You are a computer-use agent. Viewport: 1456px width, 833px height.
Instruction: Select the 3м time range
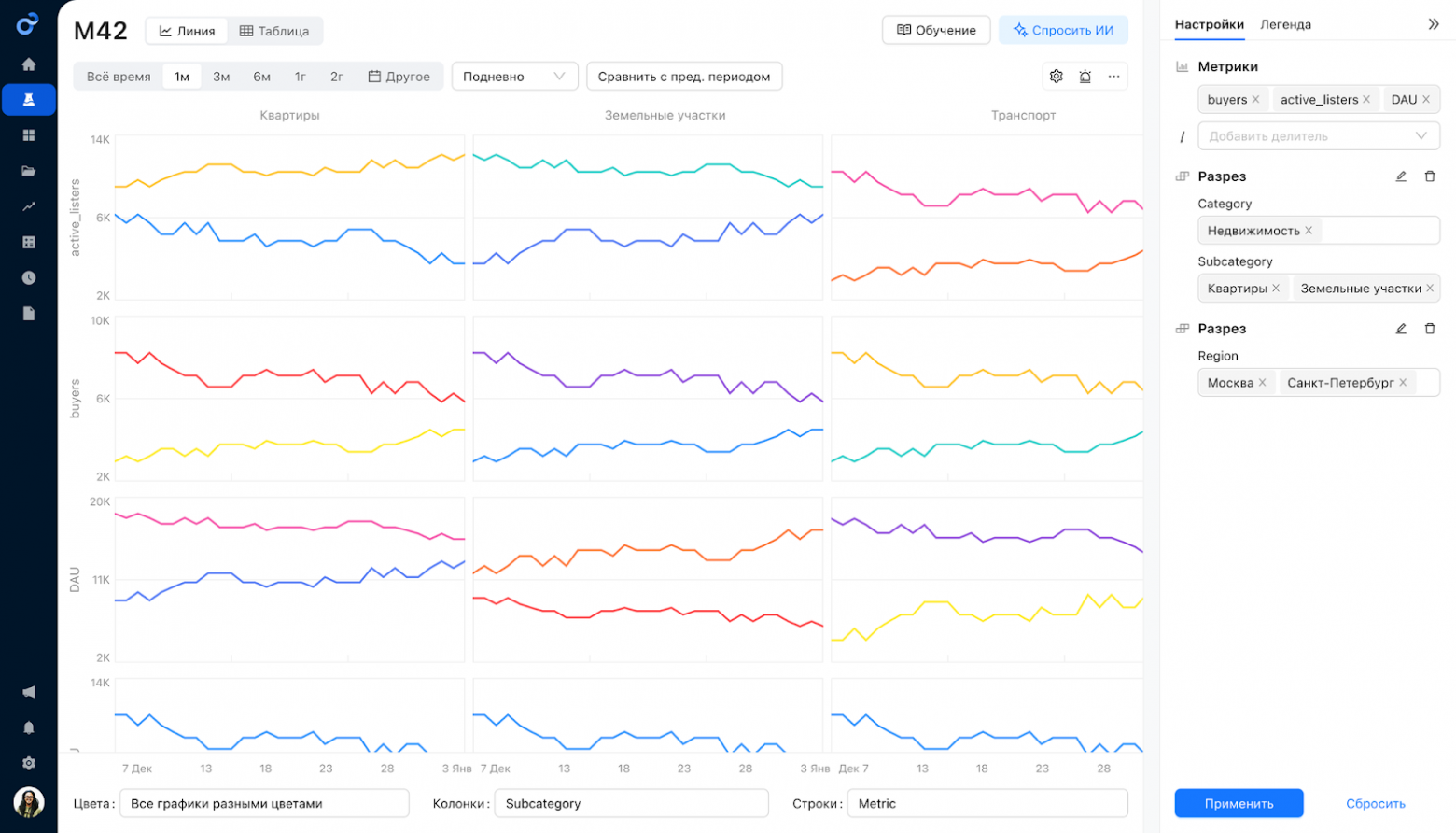pyautogui.click(x=221, y=77)
